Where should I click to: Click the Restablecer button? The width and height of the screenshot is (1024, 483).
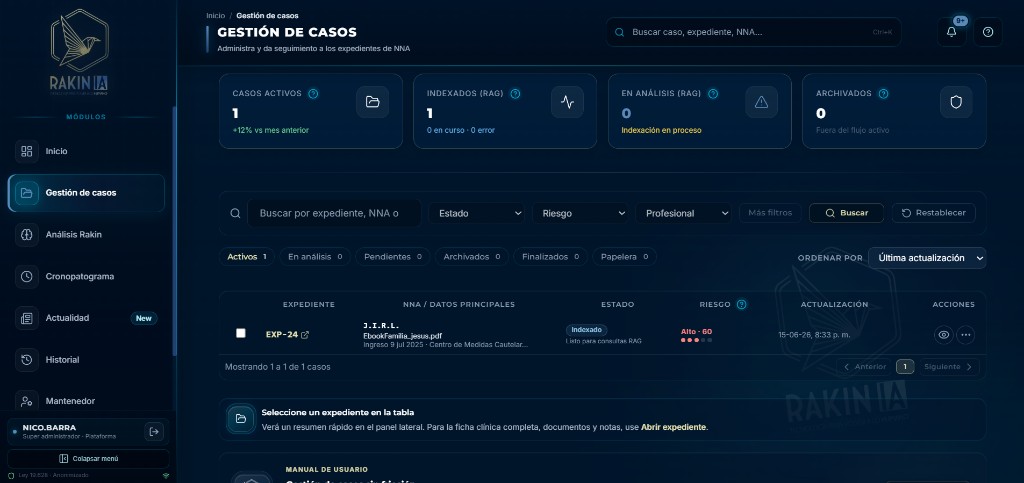[934, 213]
